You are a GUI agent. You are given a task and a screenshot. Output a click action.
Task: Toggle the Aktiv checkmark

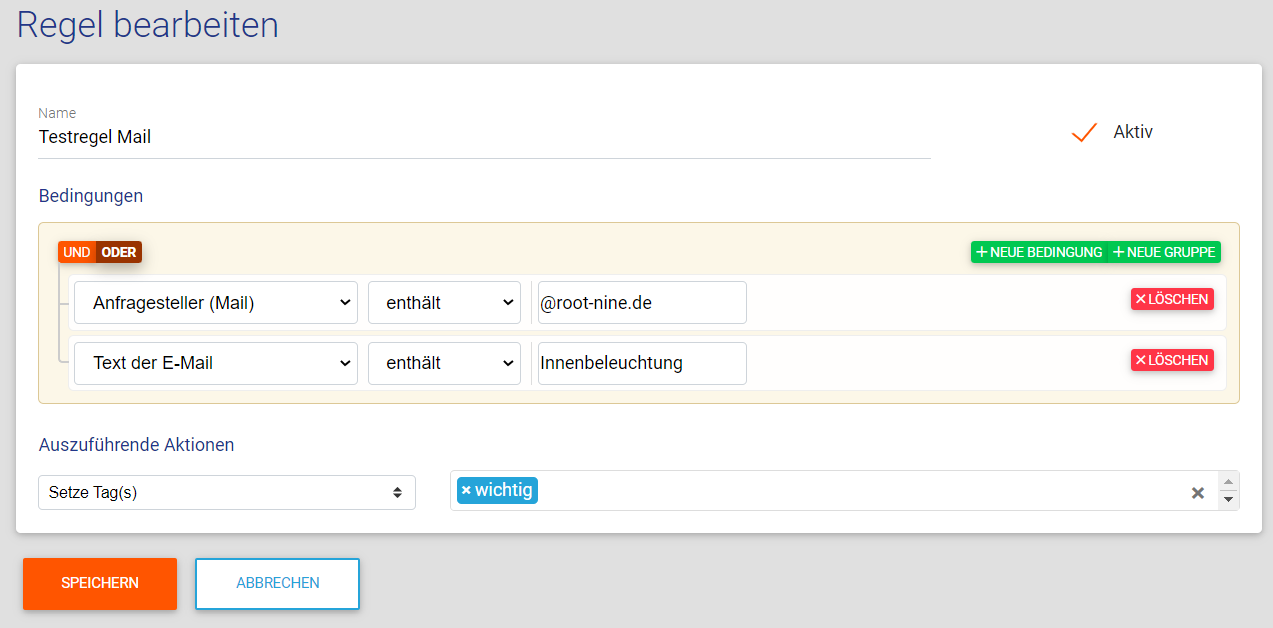[1084, 132]
